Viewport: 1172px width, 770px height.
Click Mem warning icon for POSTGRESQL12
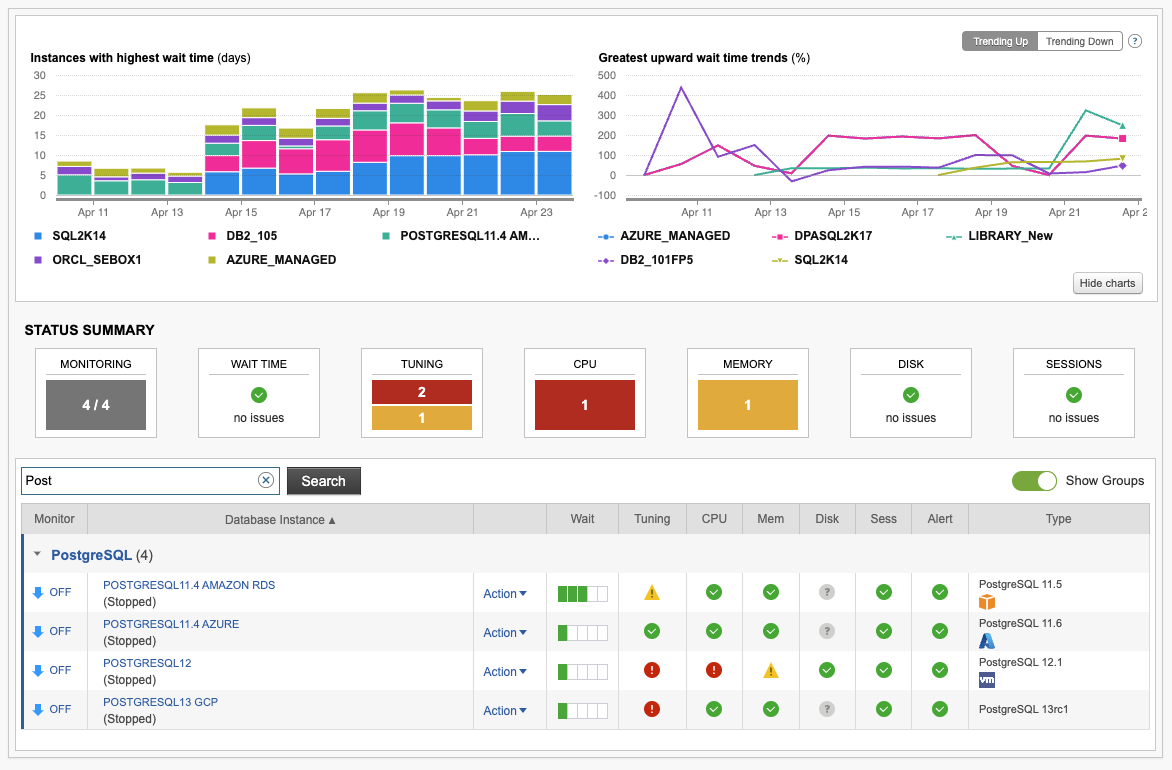[771, 671]
